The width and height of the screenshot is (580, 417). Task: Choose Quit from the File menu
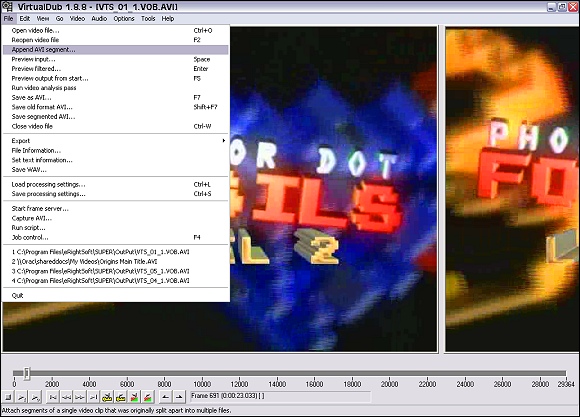[115, 296]
